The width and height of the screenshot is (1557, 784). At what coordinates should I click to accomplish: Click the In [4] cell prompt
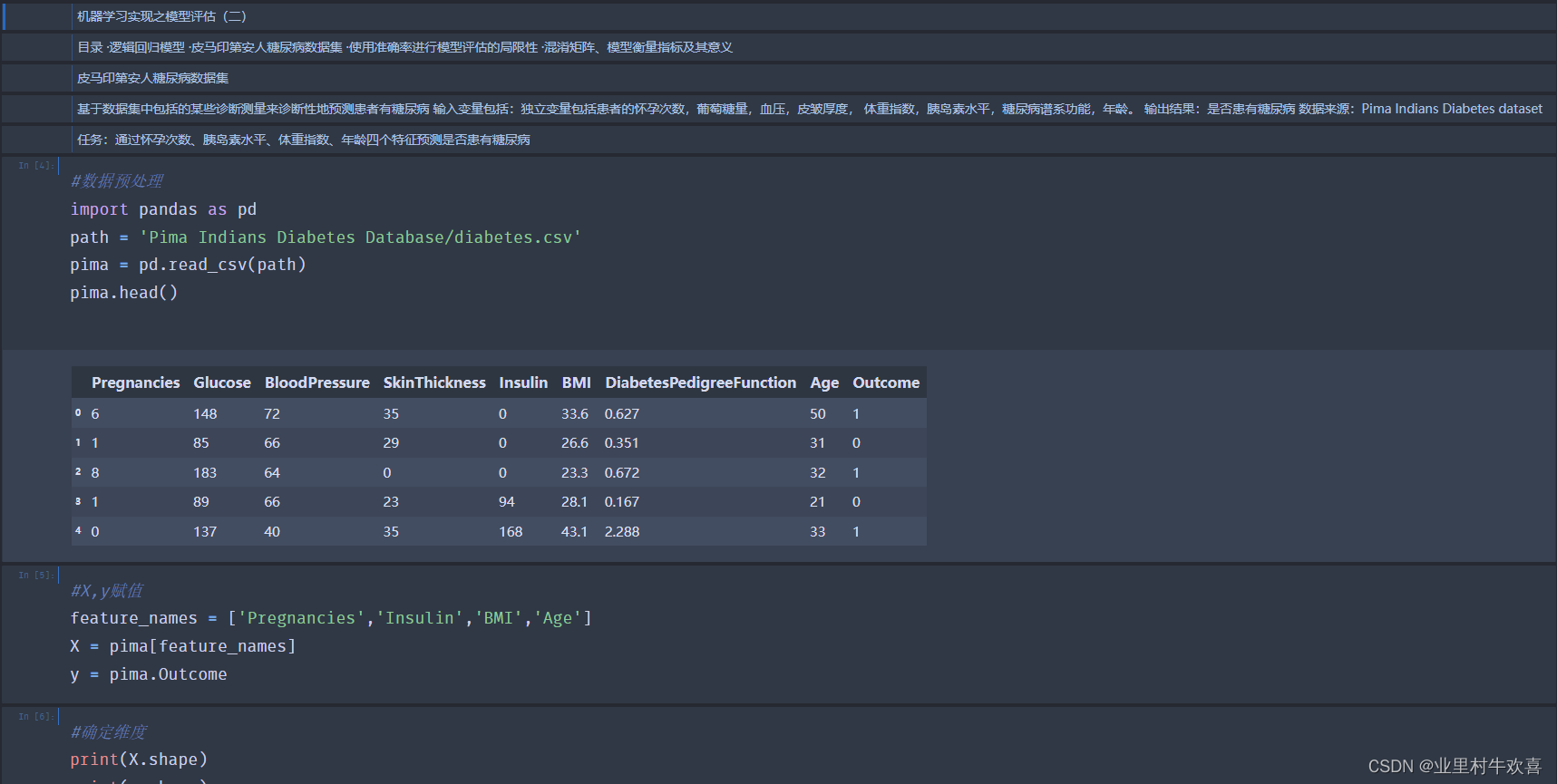pos(35,166)
